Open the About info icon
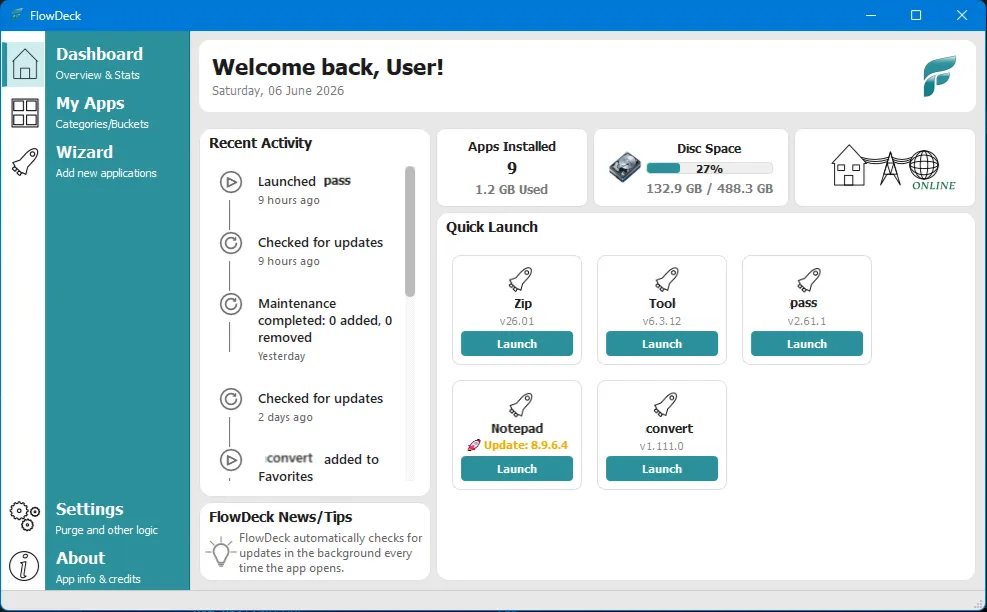 tap(25, 565)
